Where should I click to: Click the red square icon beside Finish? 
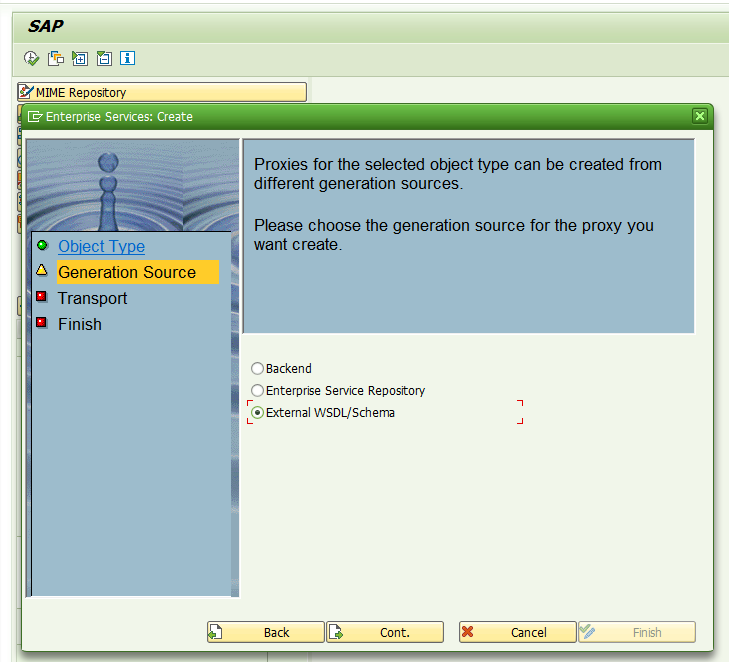point(42,322)
